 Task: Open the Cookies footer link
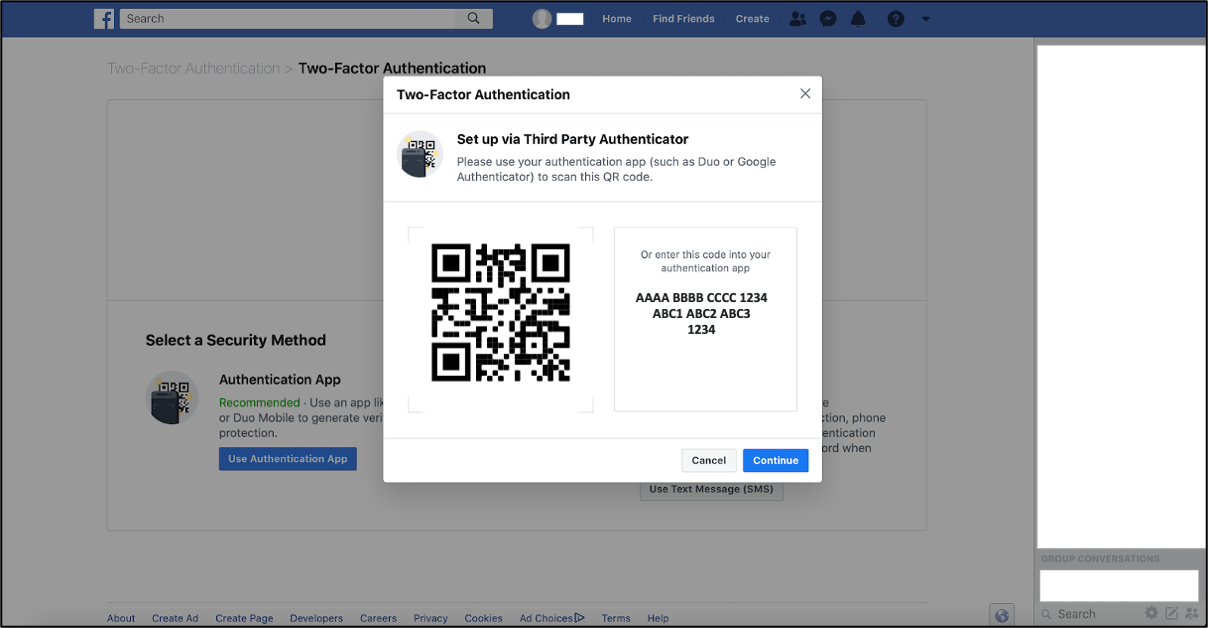click(x=483, y=618)
